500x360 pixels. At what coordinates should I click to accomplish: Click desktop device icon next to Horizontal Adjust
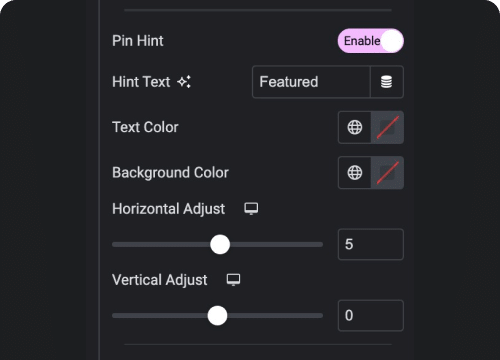tap(251, 209)
